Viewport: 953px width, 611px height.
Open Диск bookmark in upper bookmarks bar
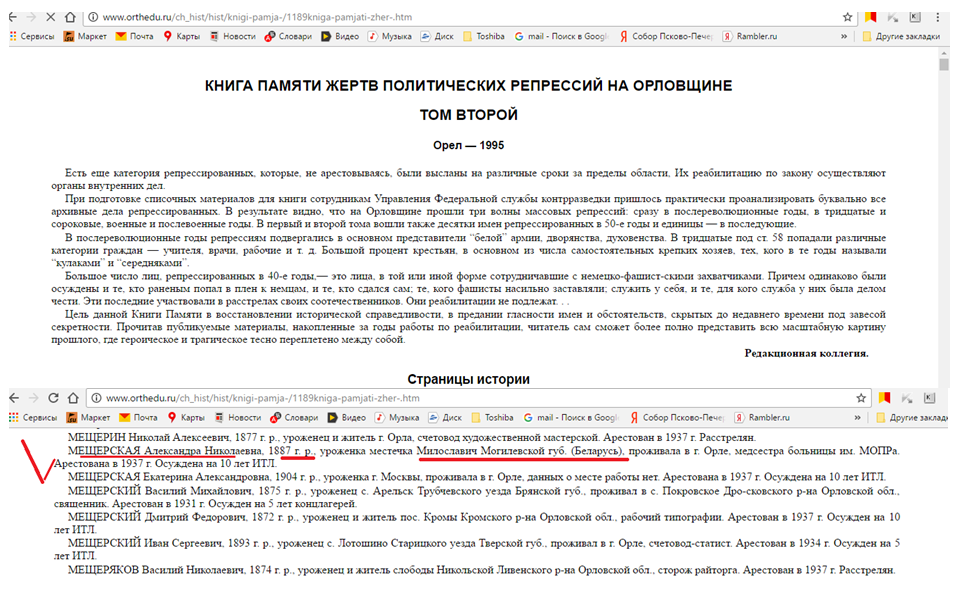click(437, 36)
